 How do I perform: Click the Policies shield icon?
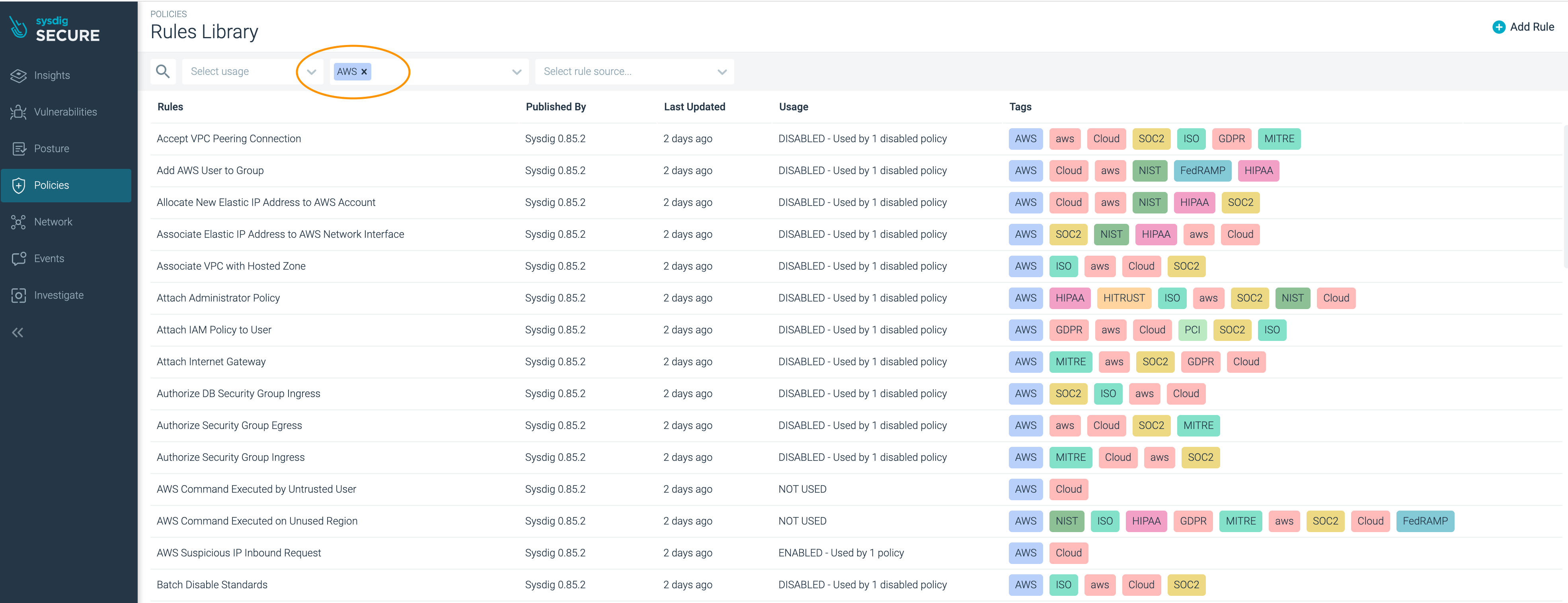coord(18,185)
